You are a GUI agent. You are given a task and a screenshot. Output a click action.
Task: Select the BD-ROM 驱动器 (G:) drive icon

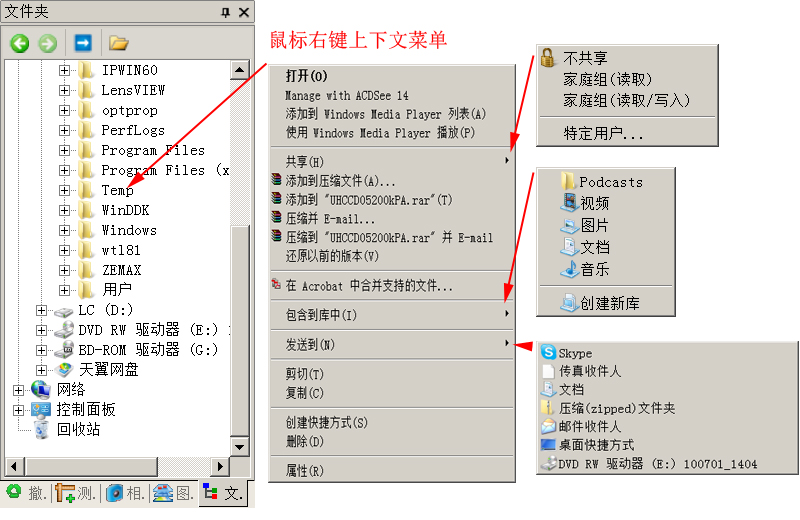tap(64, 350)
